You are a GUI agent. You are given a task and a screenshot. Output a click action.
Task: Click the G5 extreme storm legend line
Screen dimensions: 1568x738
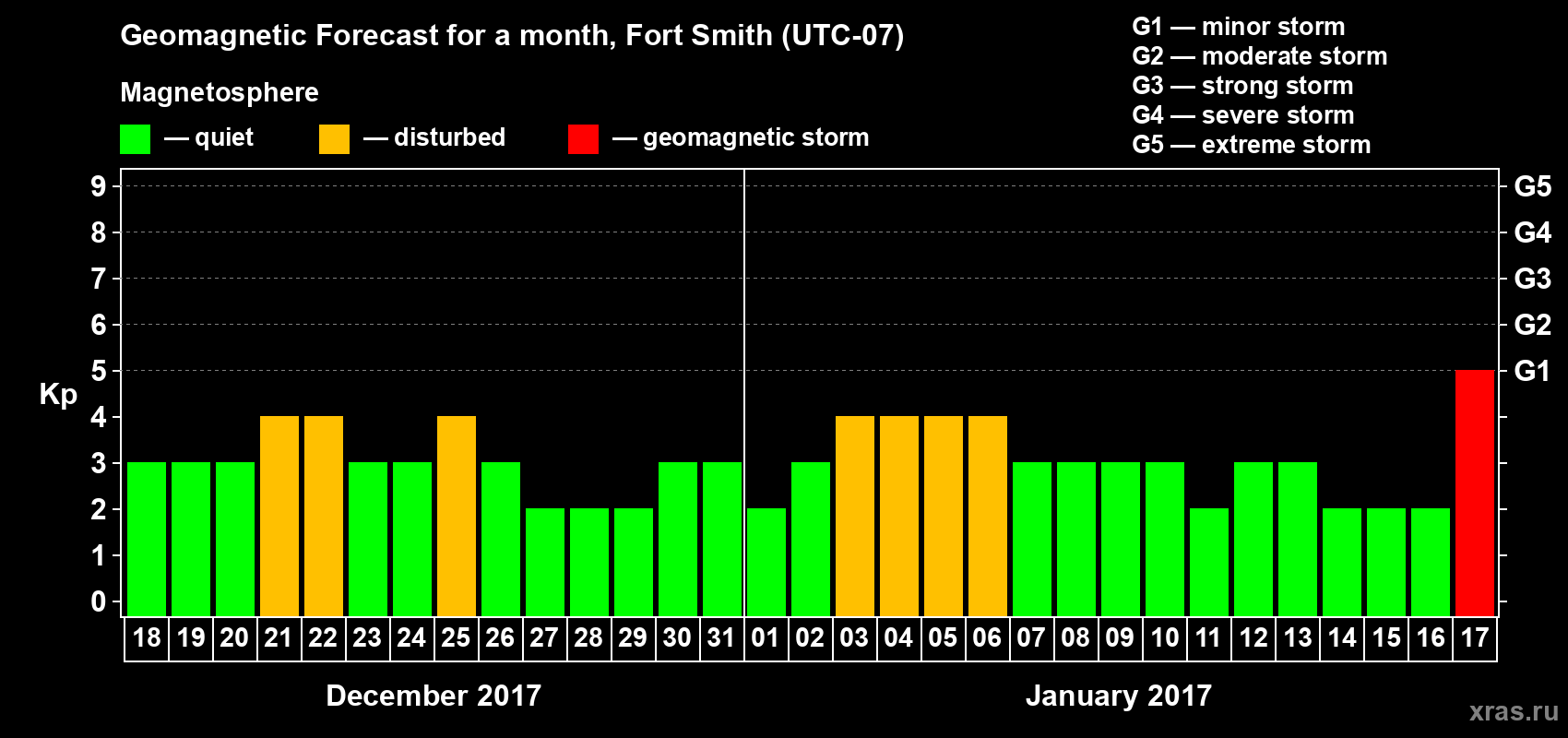tap(1252, 145)
